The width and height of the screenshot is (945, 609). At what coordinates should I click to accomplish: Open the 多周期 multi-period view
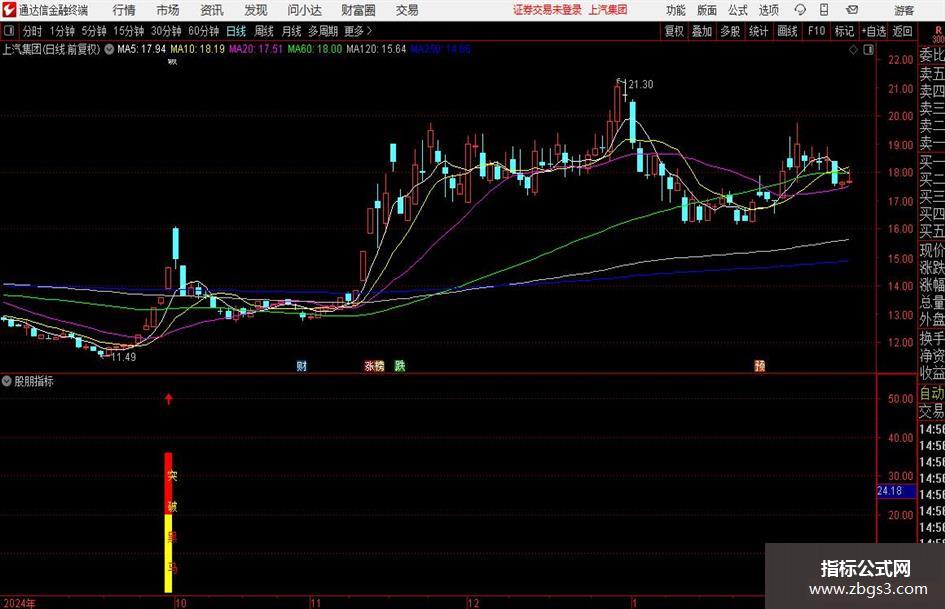click(323, 31)
